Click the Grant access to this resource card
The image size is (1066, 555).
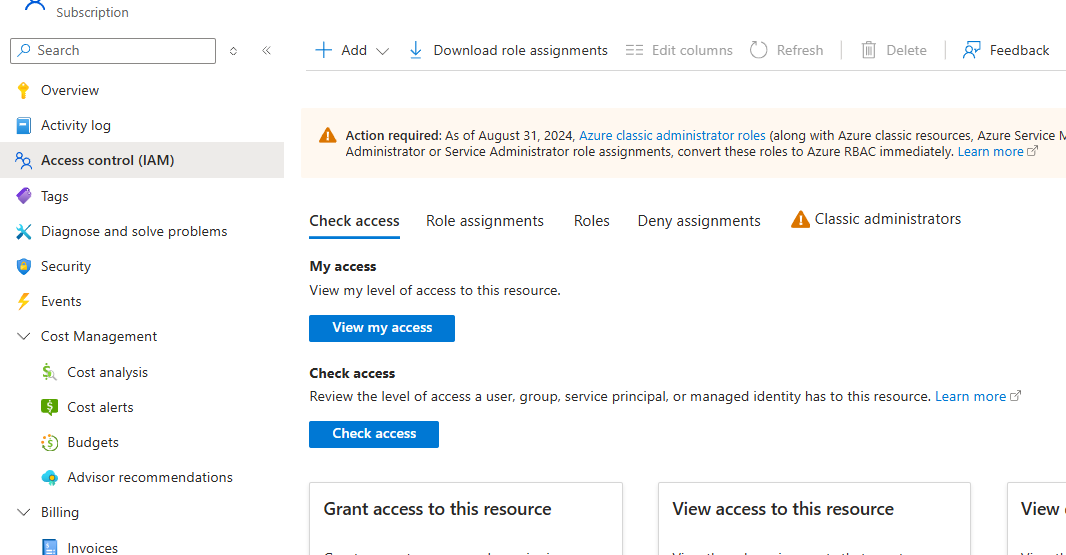pos(466,519)
